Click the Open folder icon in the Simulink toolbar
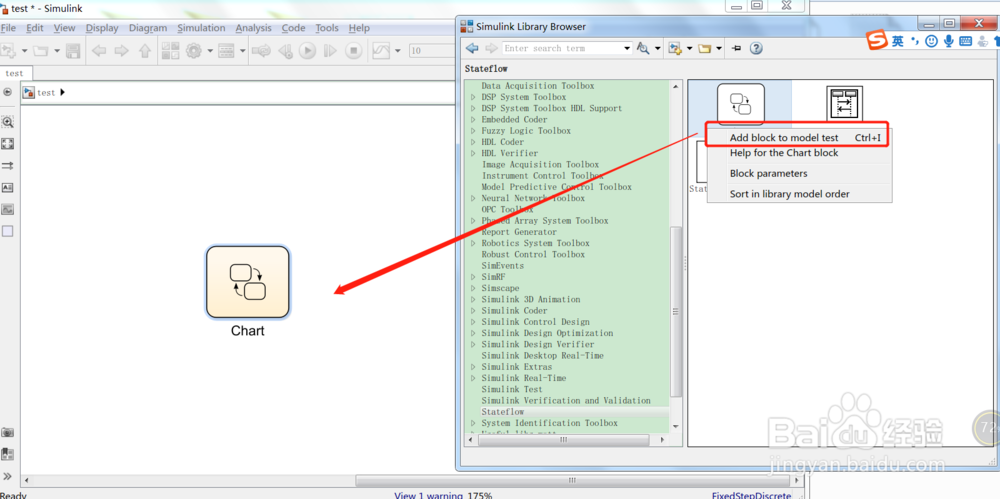 point(41,50)
